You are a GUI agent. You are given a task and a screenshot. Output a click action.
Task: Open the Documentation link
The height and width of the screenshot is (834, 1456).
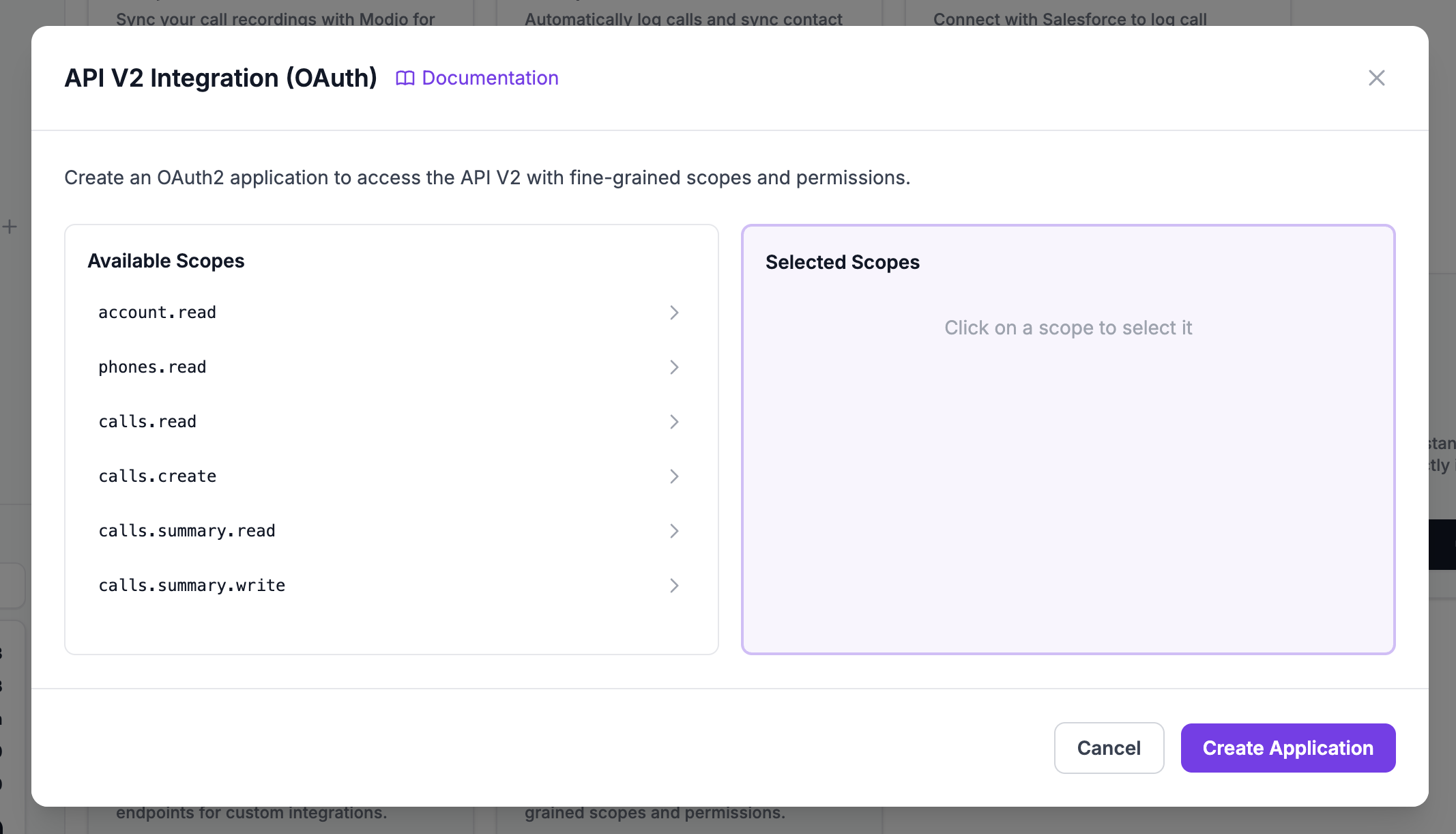[x=489, y=78]
